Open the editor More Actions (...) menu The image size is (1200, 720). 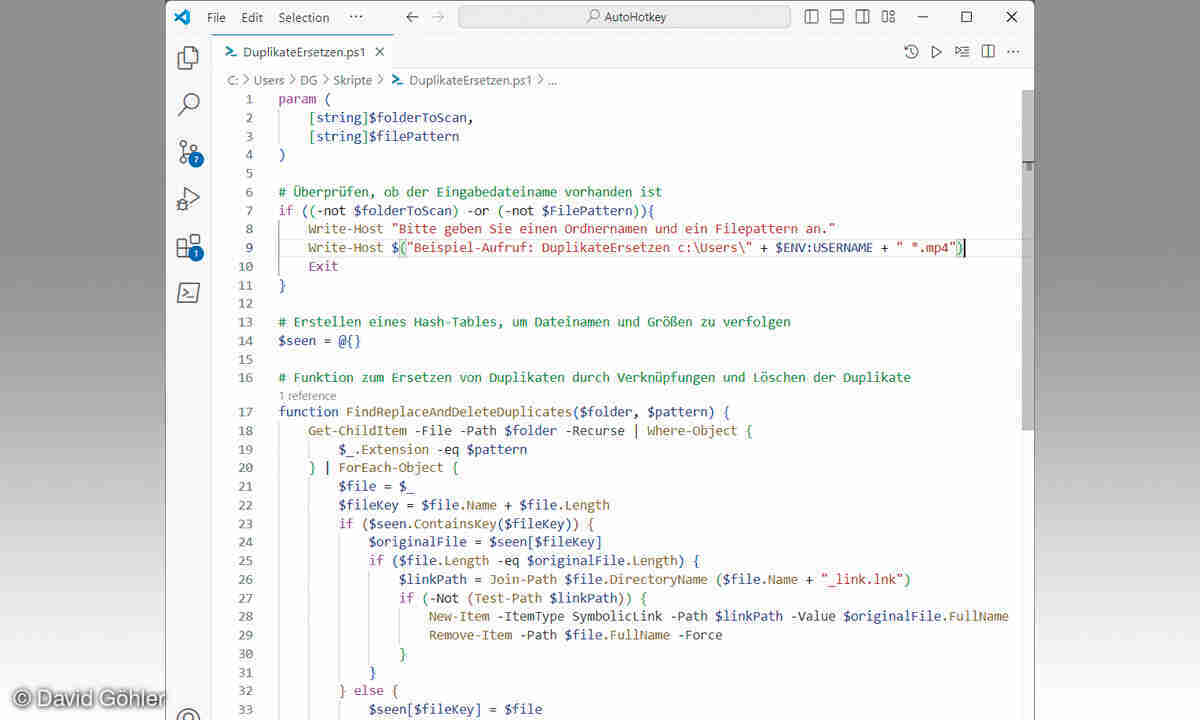point(1014,52)
